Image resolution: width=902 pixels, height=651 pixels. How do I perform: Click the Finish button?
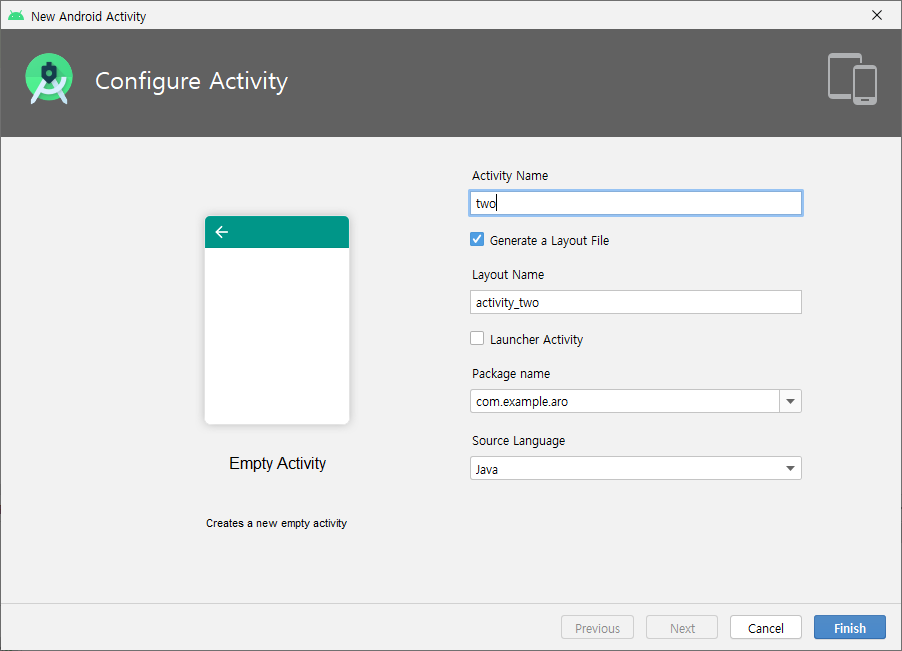click(x=850, y=627)
